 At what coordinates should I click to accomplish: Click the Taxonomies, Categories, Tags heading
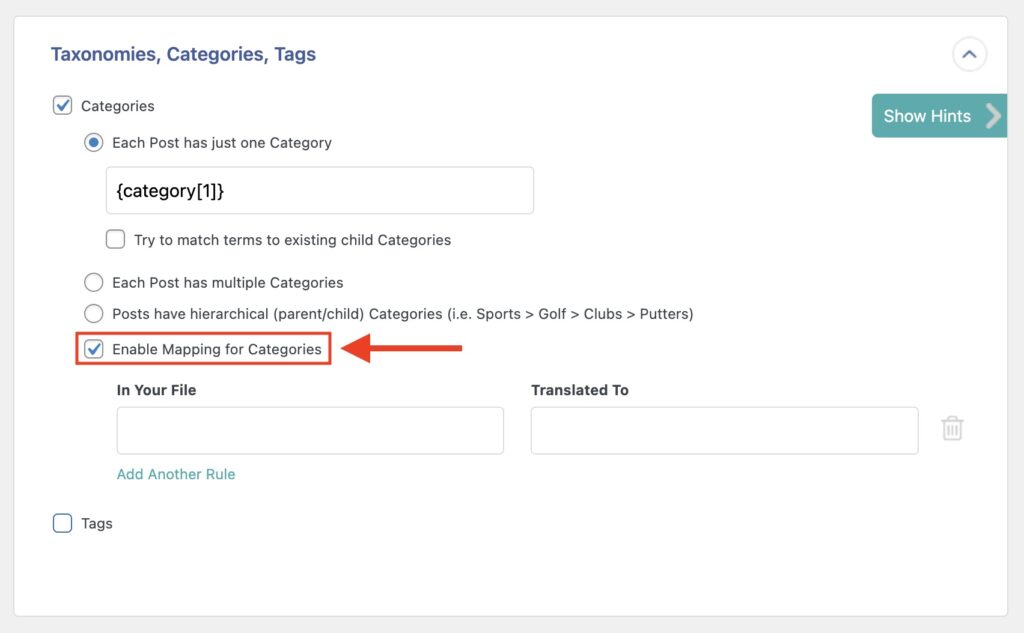point(182,54)
